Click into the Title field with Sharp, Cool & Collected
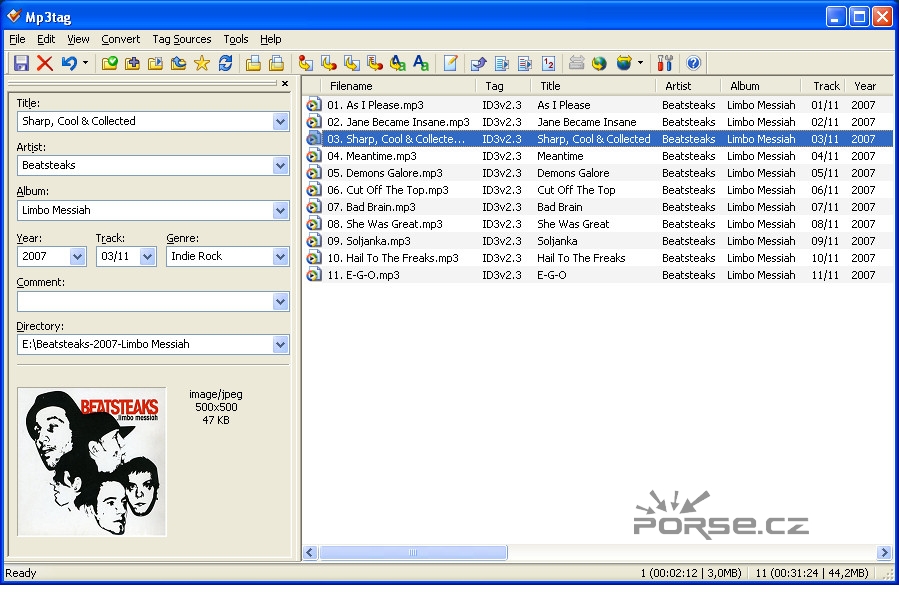 pyautogui.click(x=145, y=122)
